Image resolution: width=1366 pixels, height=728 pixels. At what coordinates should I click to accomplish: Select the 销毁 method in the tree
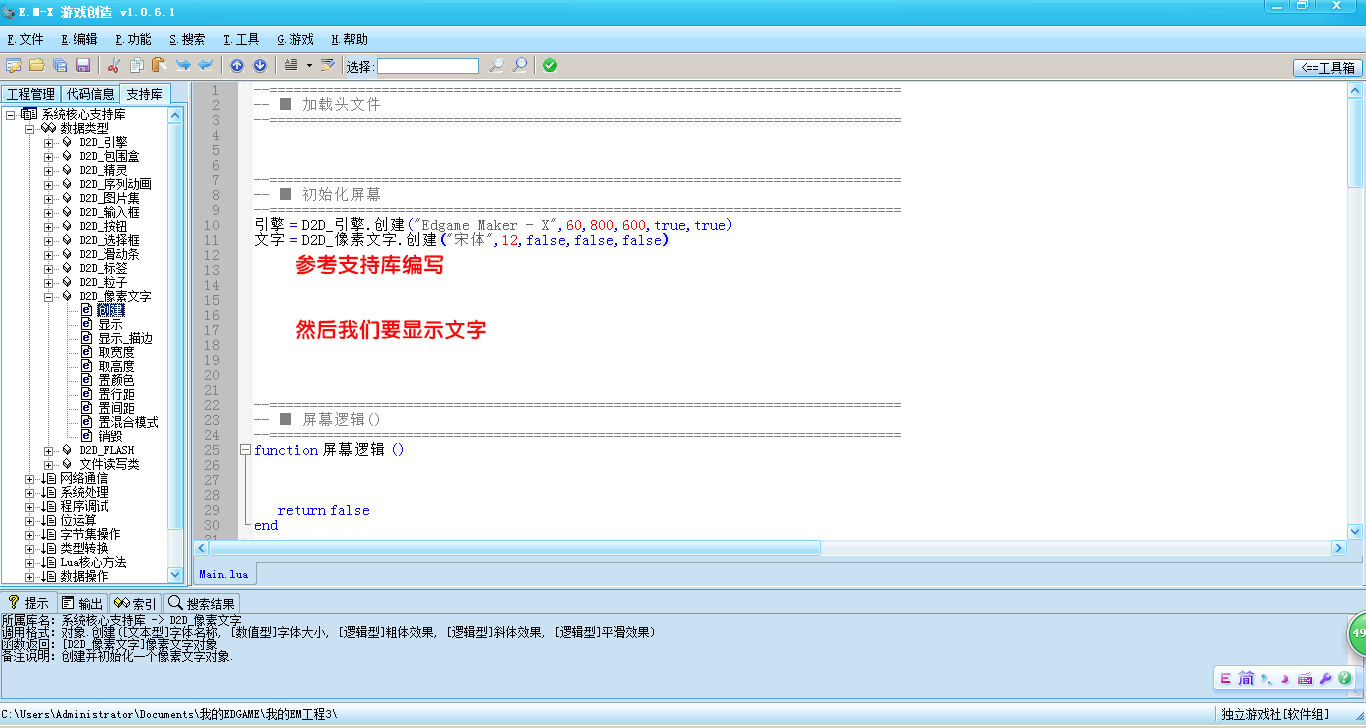tap(110, 437)
